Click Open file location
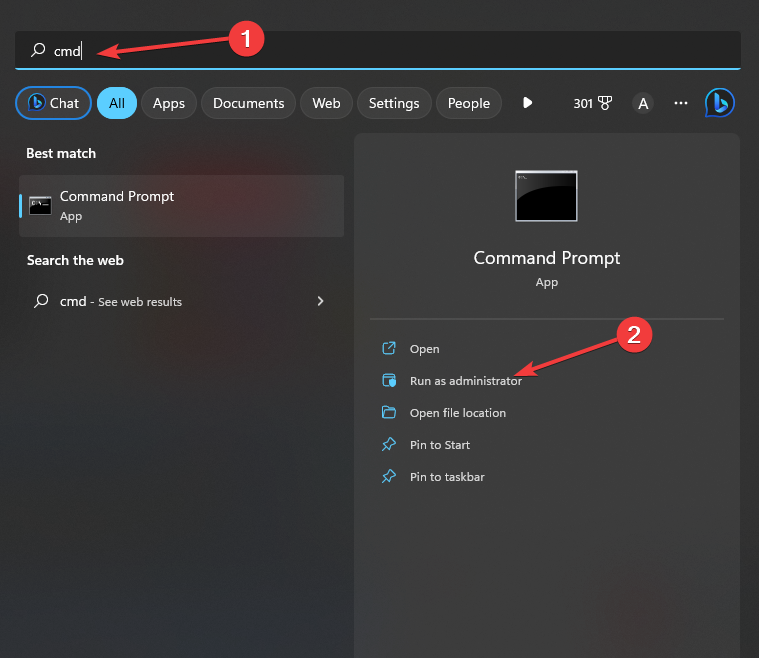Viewport: 759px width, 658px height. (x=458, y=413)
